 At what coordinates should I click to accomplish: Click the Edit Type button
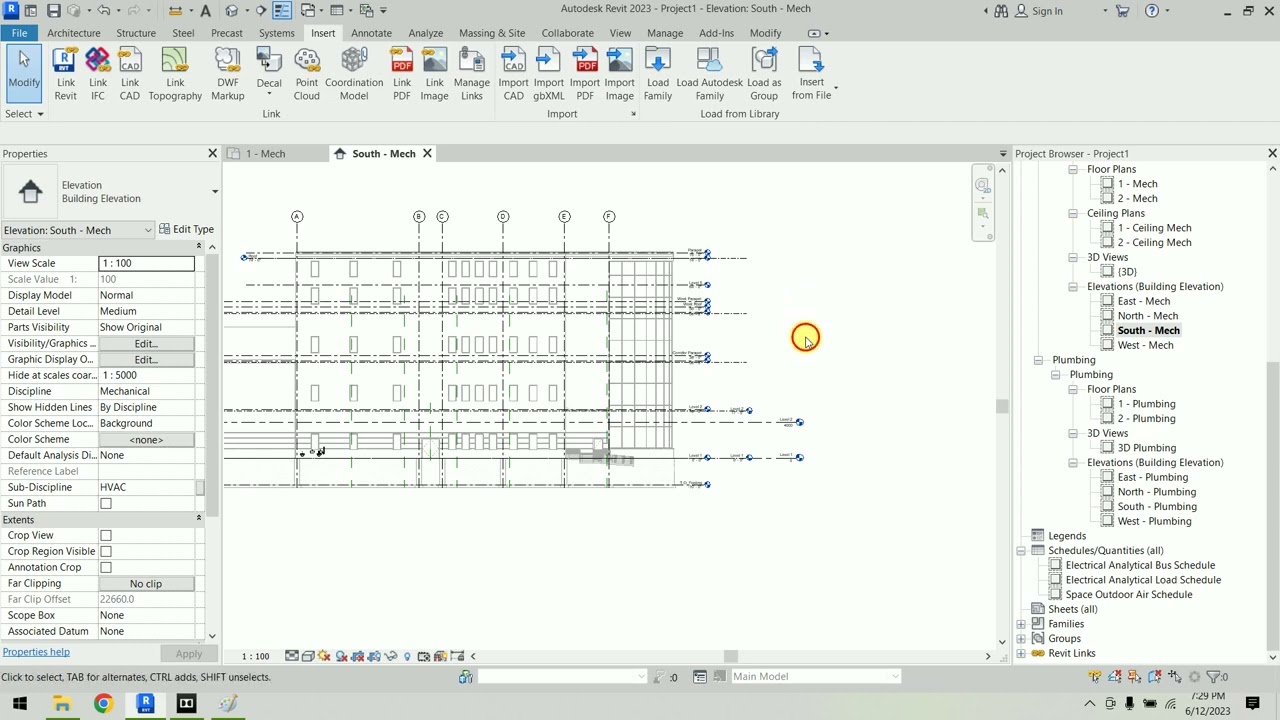coord(187,230)
